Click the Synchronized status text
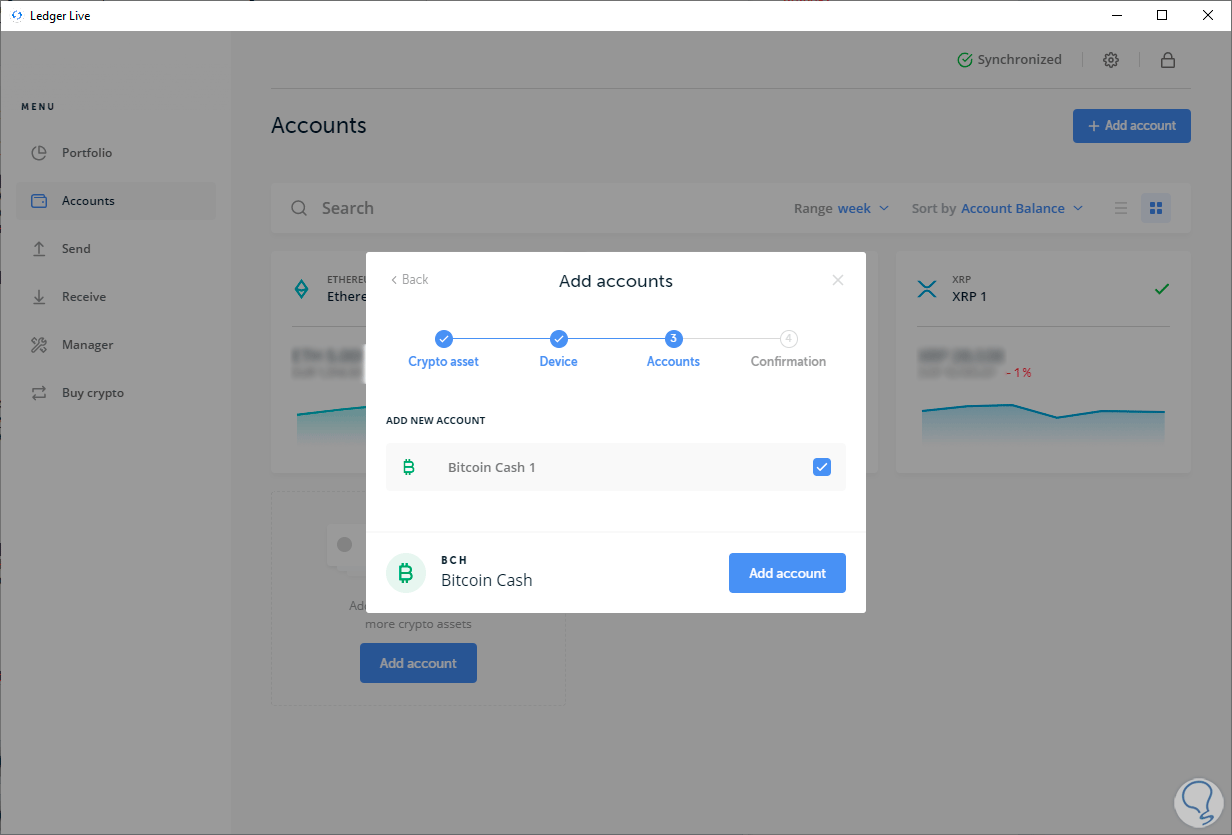The width and height of the screenshot is (1232, 835). point(1020,60)
